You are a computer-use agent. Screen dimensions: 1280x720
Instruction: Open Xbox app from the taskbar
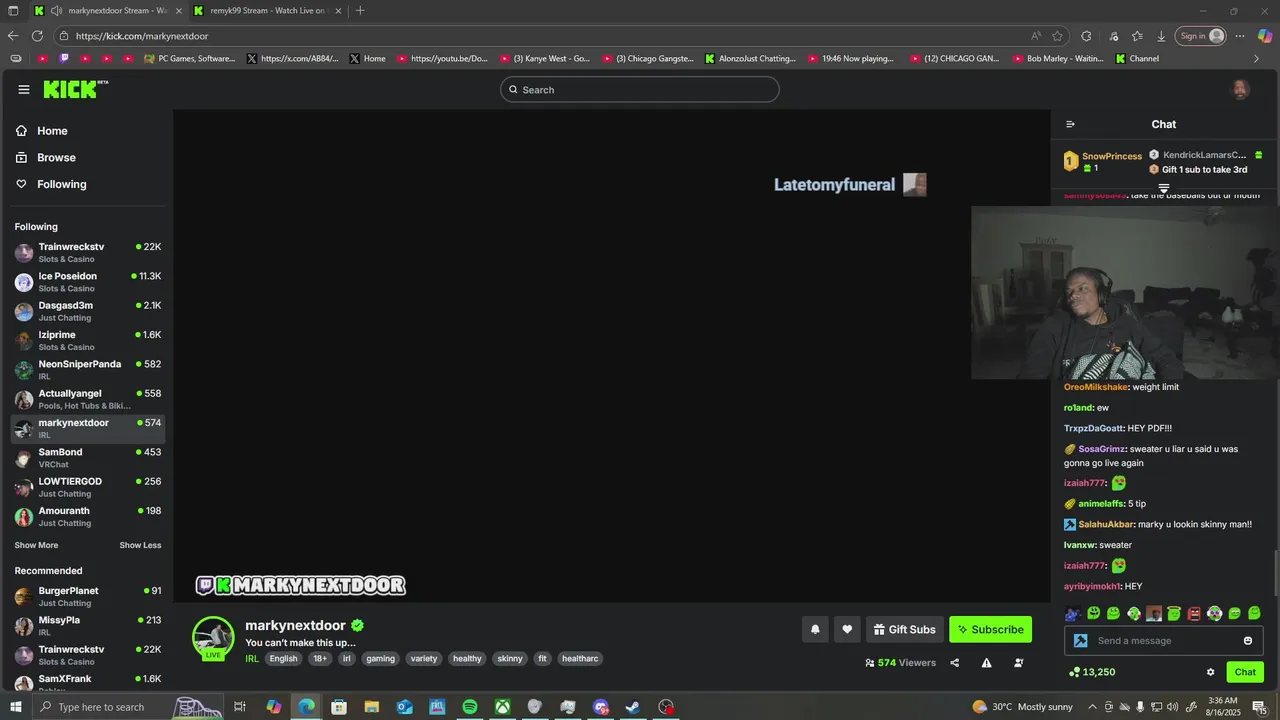502,707
